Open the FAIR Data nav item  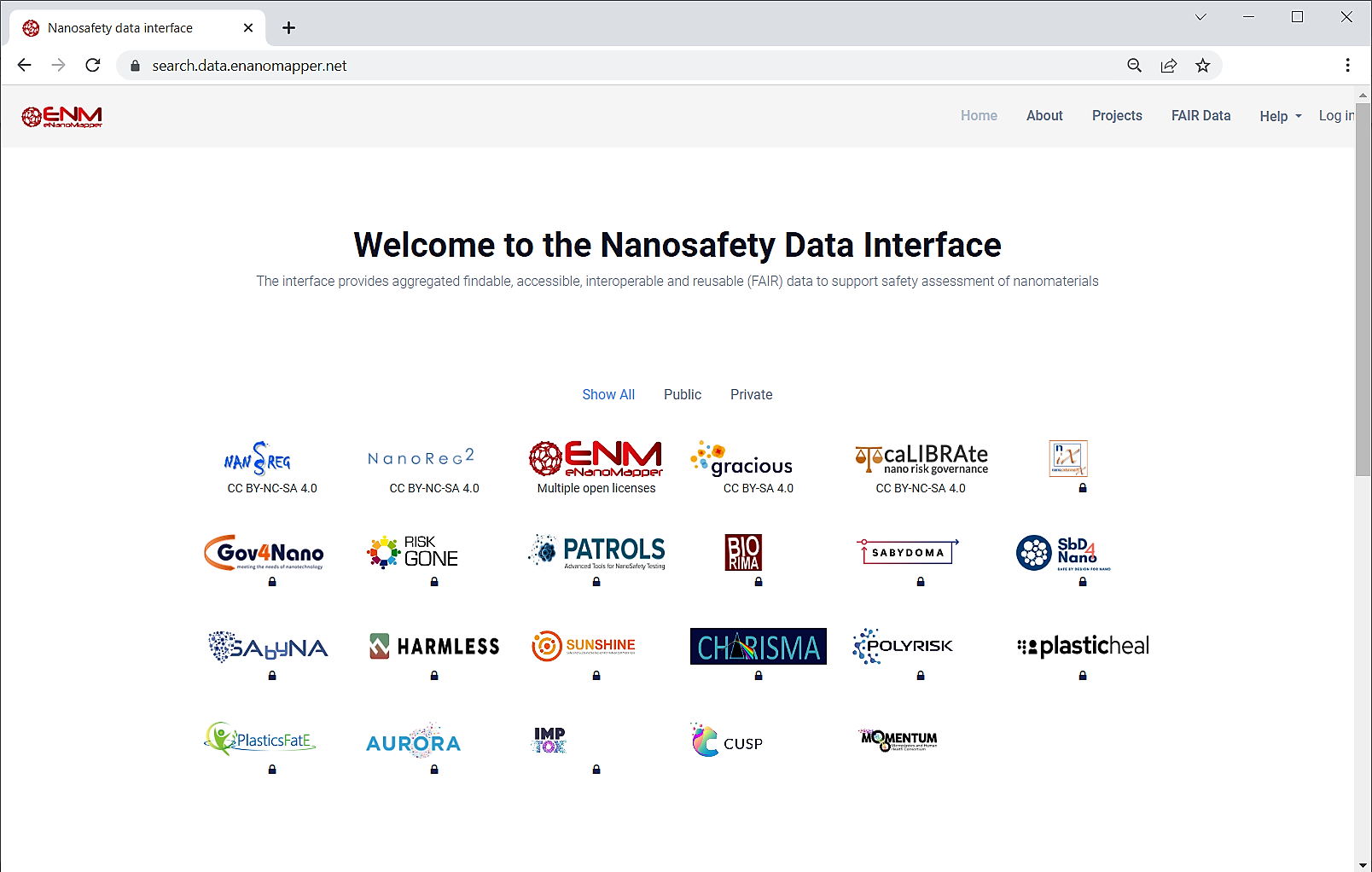point(1200,115)
